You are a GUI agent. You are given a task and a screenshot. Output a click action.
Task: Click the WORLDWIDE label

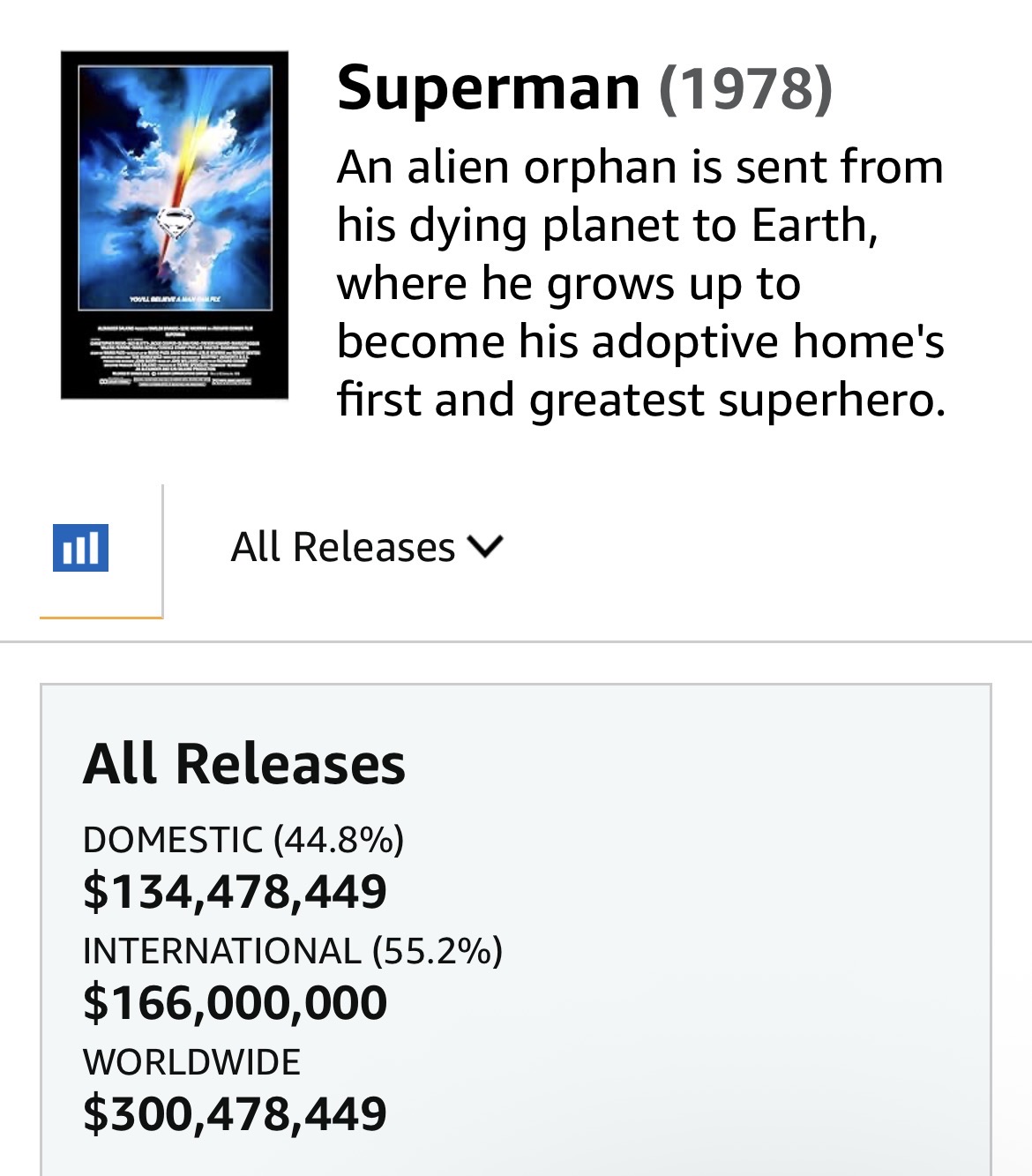click(x=191, y=1061)
